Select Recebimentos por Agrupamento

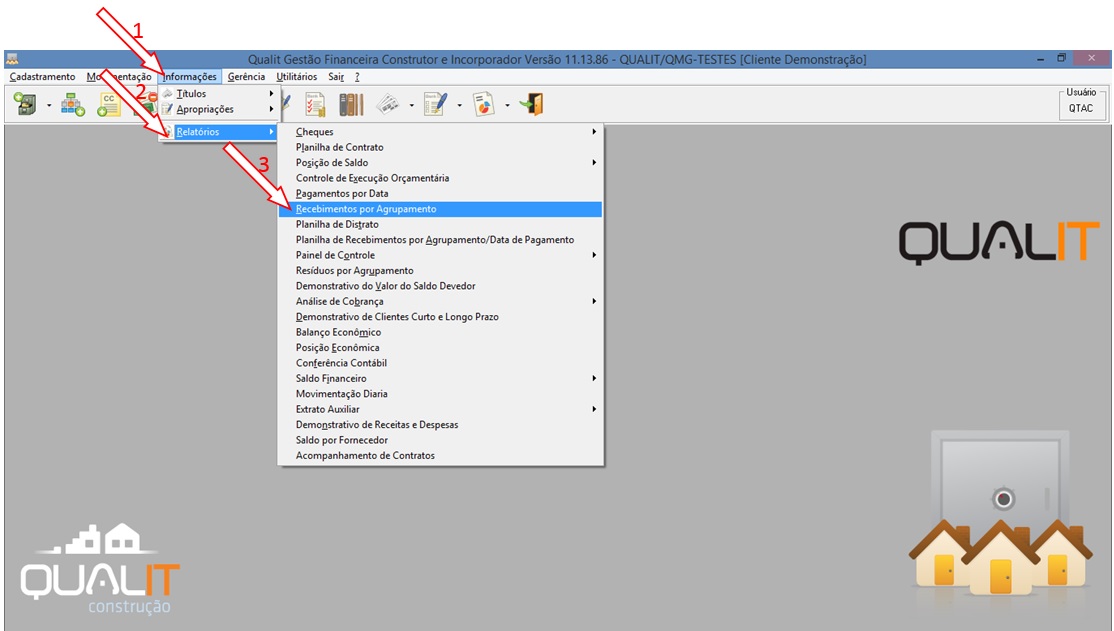click(x=440, y=209)
